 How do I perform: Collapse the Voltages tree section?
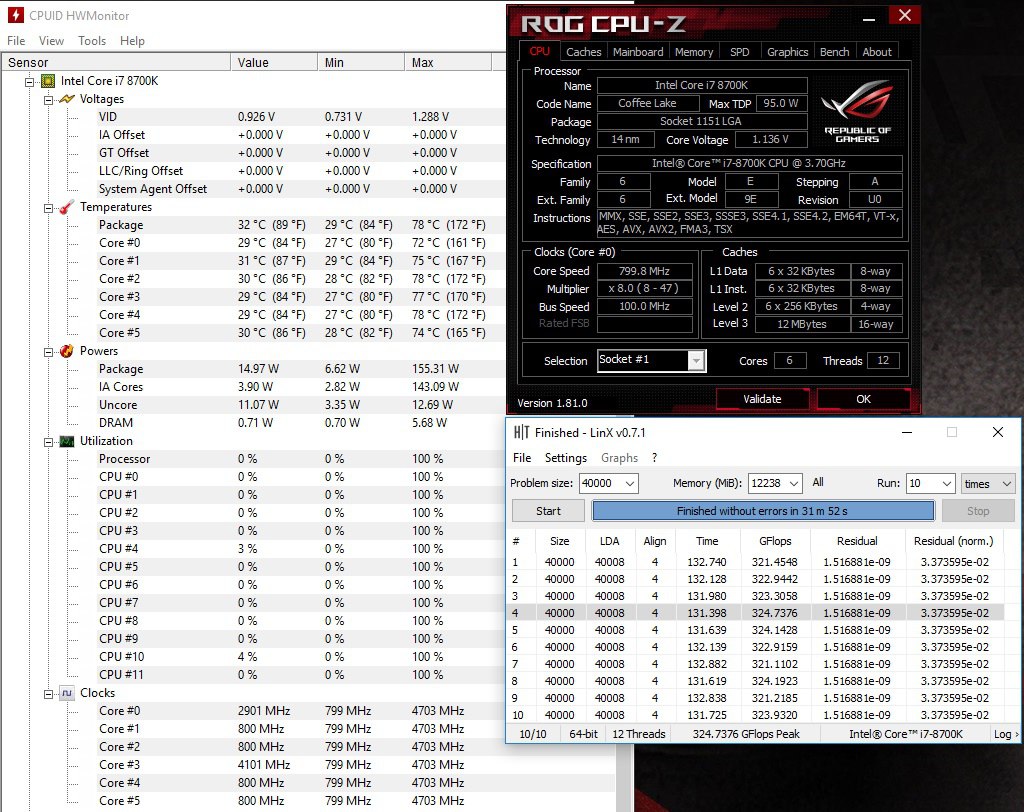(x=48, y=100)
